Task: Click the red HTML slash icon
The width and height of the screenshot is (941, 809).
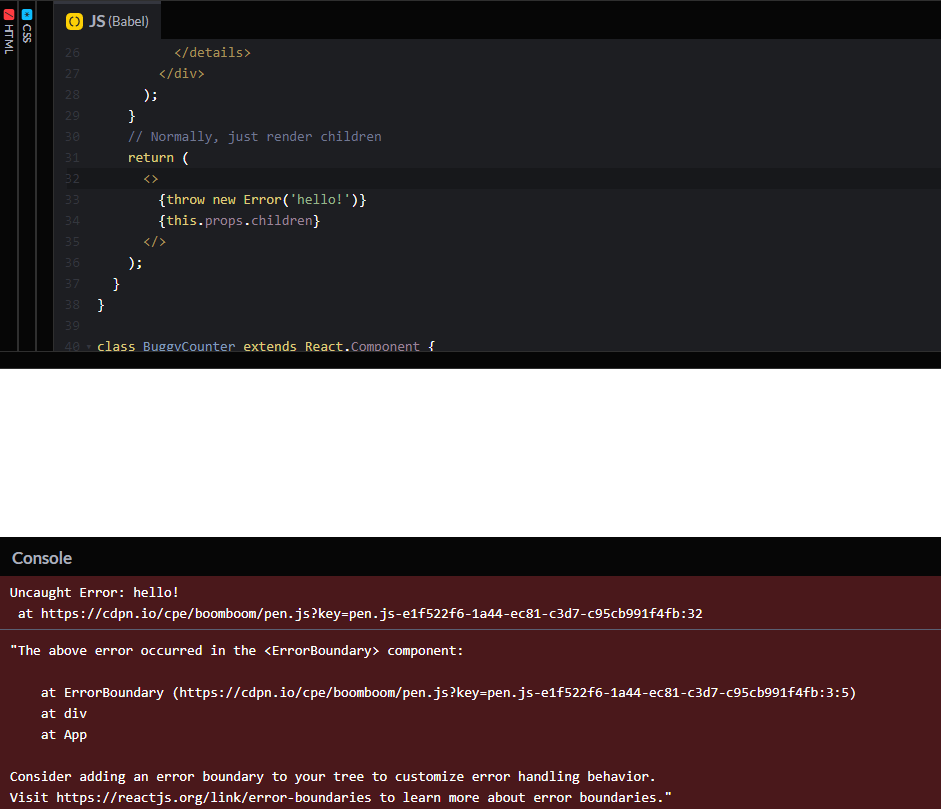Action: (8, 14)
